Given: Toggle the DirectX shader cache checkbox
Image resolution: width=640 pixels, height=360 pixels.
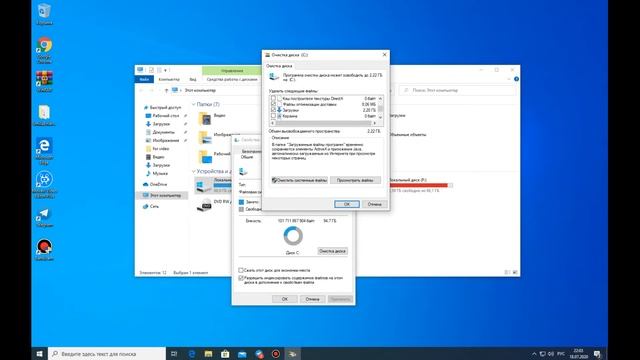Looking at the screenshot, I should pyautogui.click(x=273, y=98).
